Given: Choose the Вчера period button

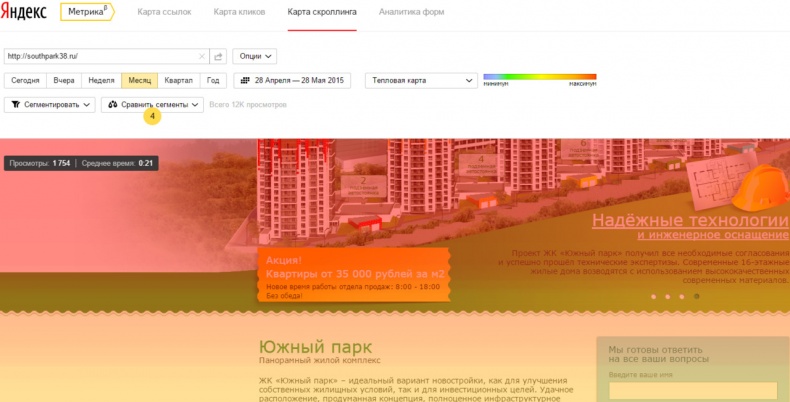Looking at the screenshot, I should [64, 81].
